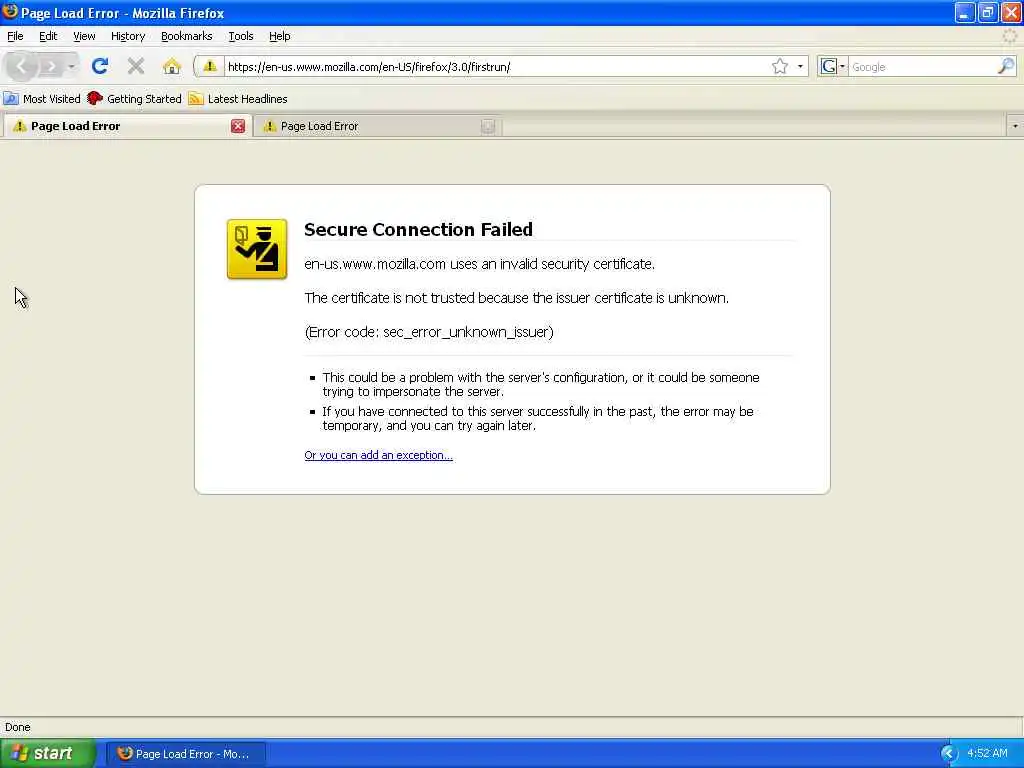1024x768 pixels.
Task: Click the activity throbber indicator
Action: tap(1010, 37)
